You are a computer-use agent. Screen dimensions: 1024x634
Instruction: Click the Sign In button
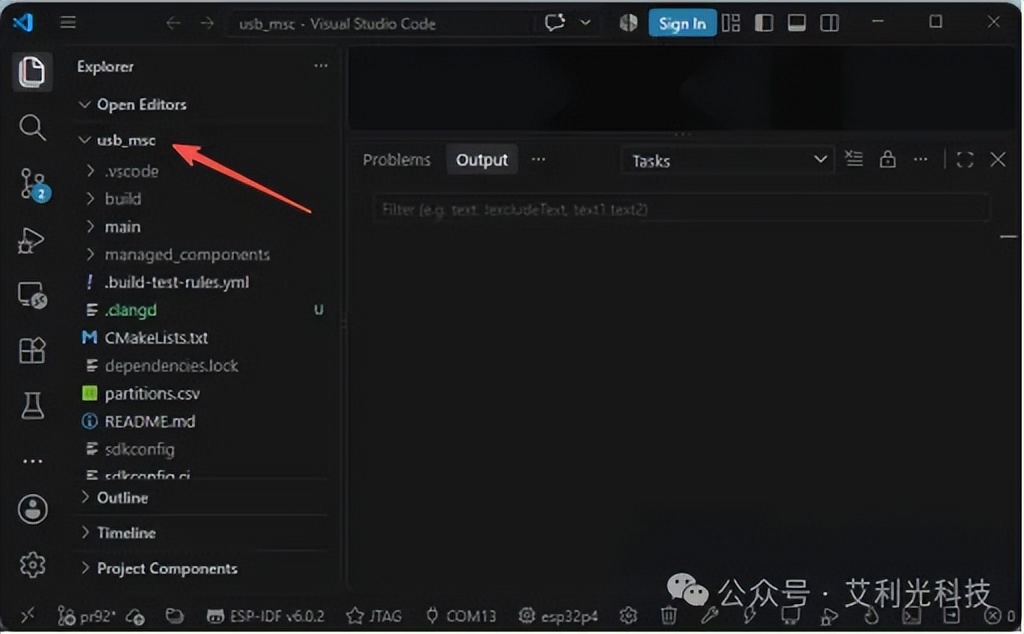click(x=682, y=24)
